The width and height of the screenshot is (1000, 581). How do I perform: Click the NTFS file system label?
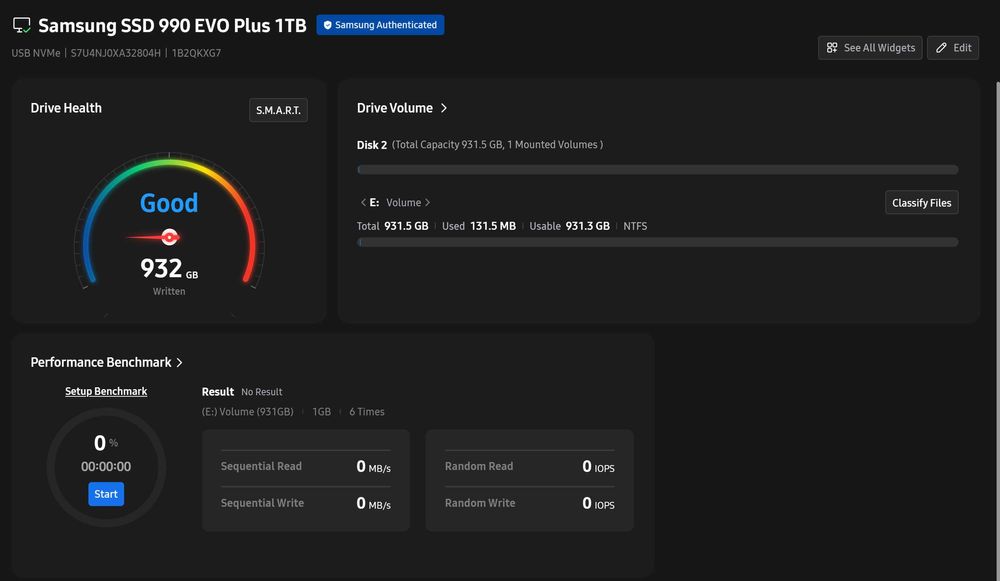(x=635, y=226)
